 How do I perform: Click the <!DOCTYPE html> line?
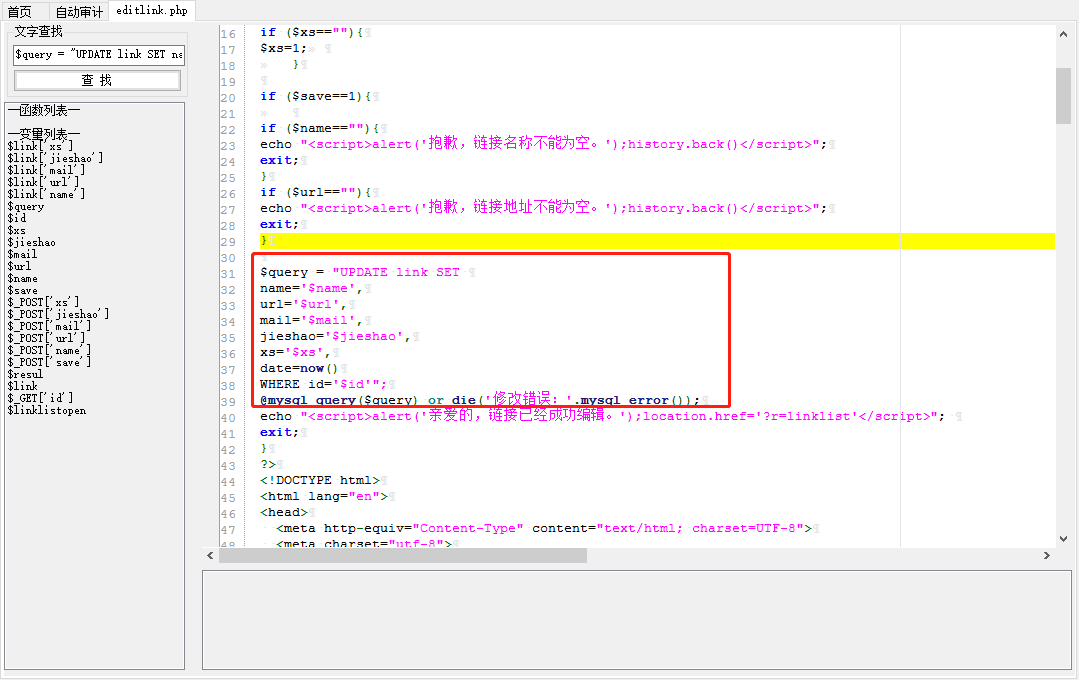[x=320, y=480]
